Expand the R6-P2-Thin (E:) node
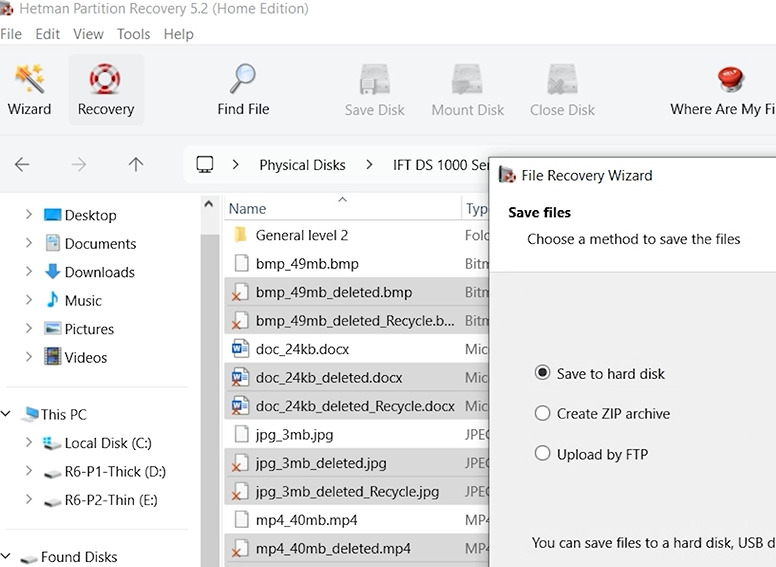The height and width of the screenshot is (567, 776). (29, 500)
